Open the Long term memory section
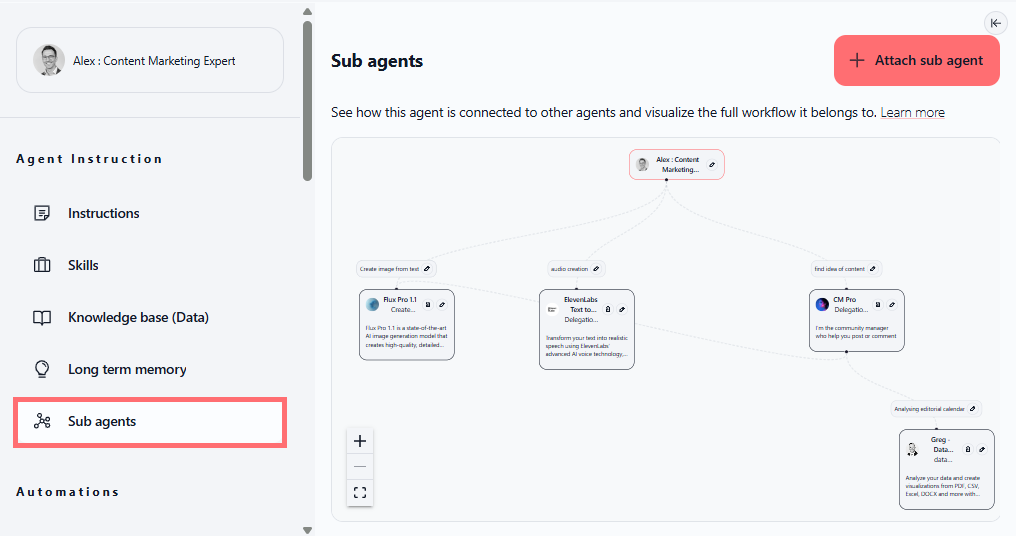Screen dimensions: 1016x536 point(127,369)
